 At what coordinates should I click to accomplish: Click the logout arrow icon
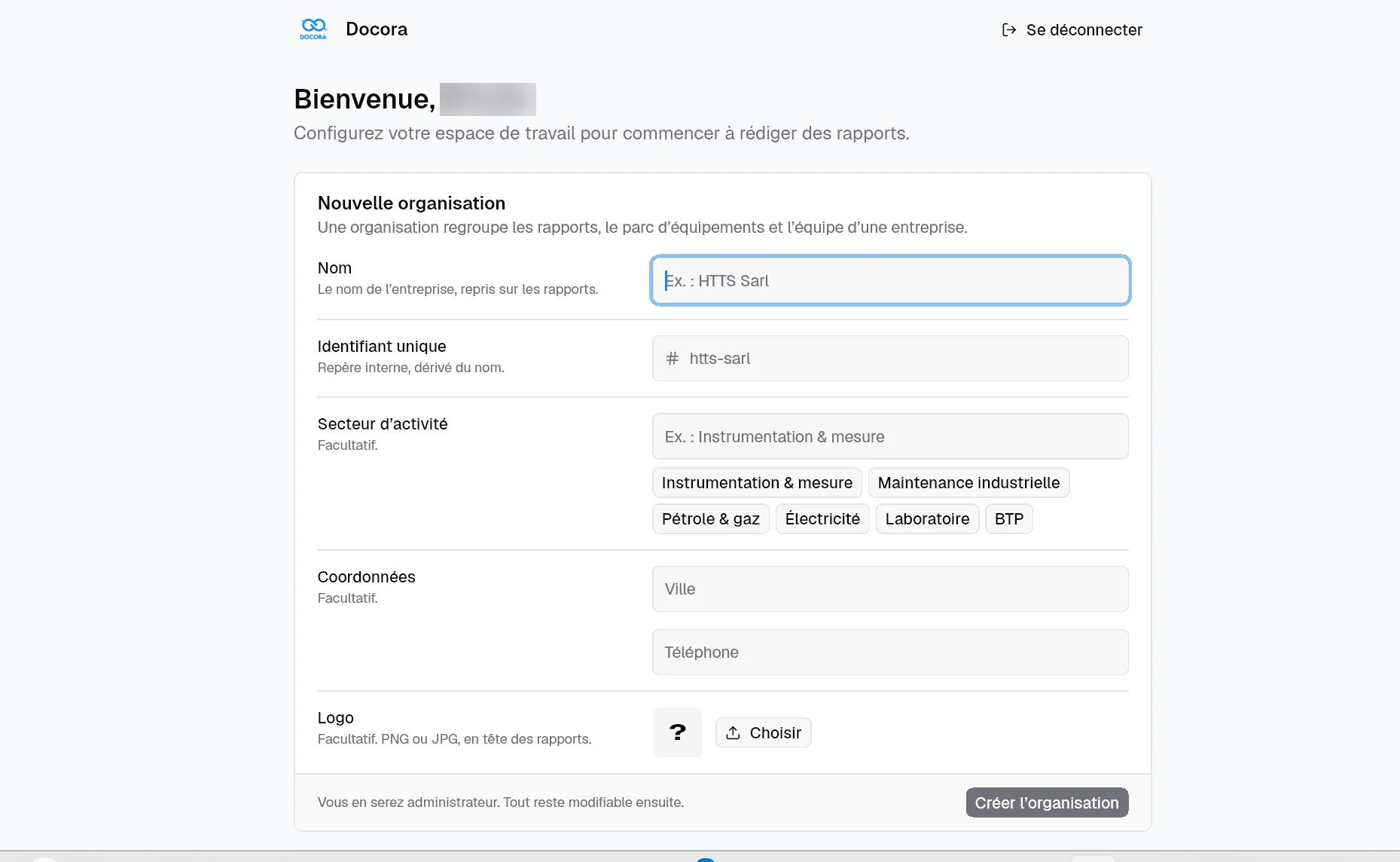point(1008,30)
